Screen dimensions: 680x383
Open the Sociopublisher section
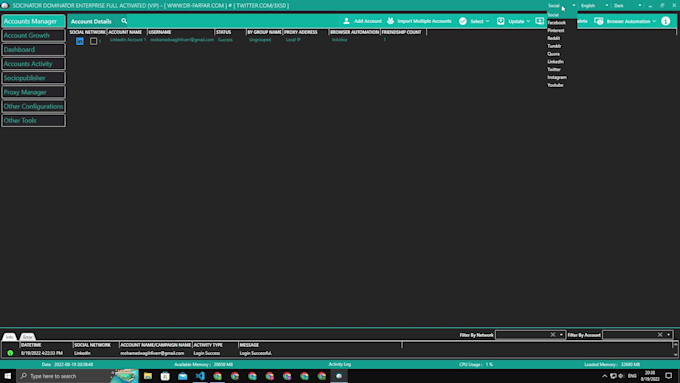tap(33, 78)
